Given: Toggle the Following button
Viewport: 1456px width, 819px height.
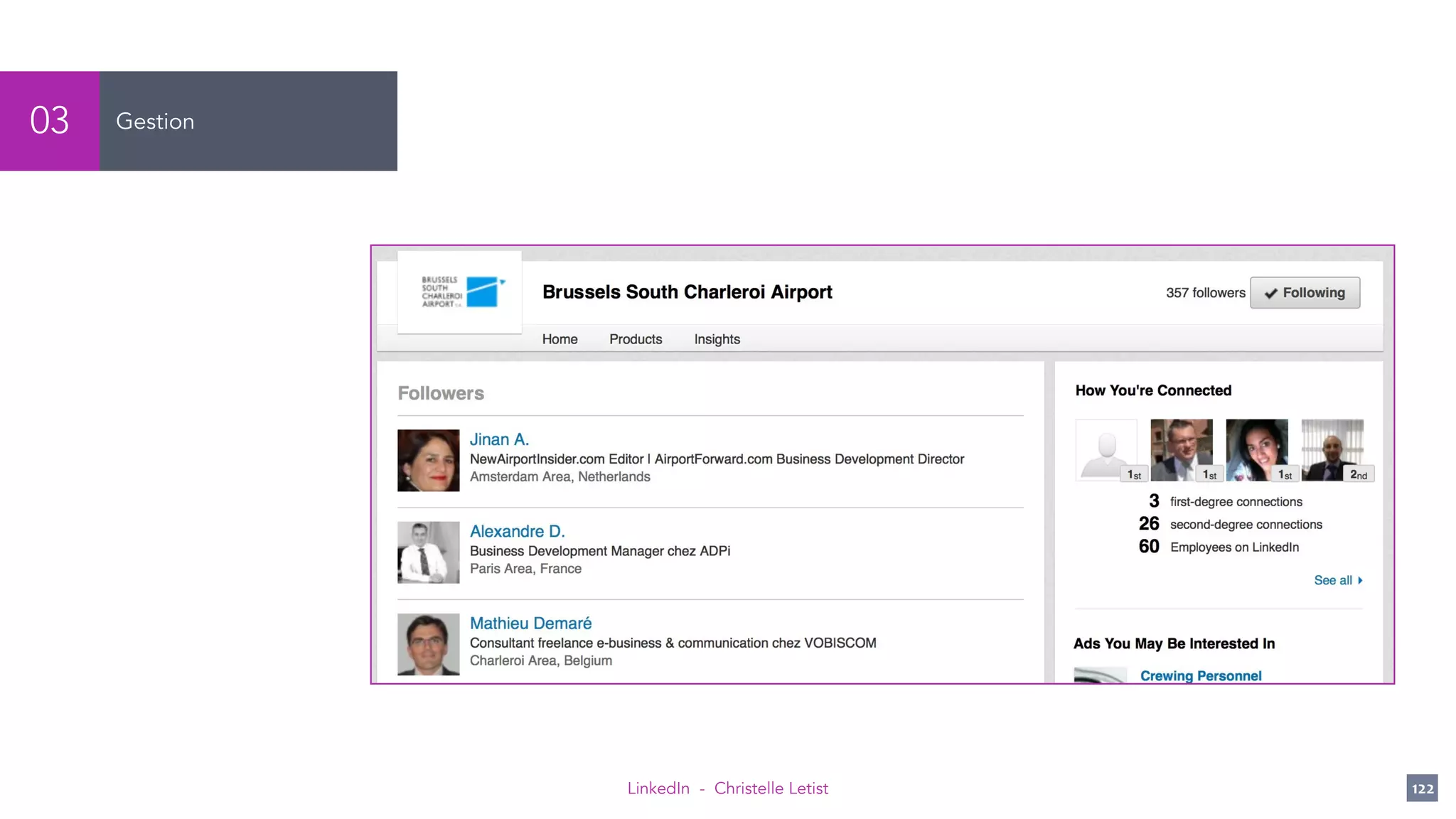Looking at the screenshot, I should coord(1305,293).
